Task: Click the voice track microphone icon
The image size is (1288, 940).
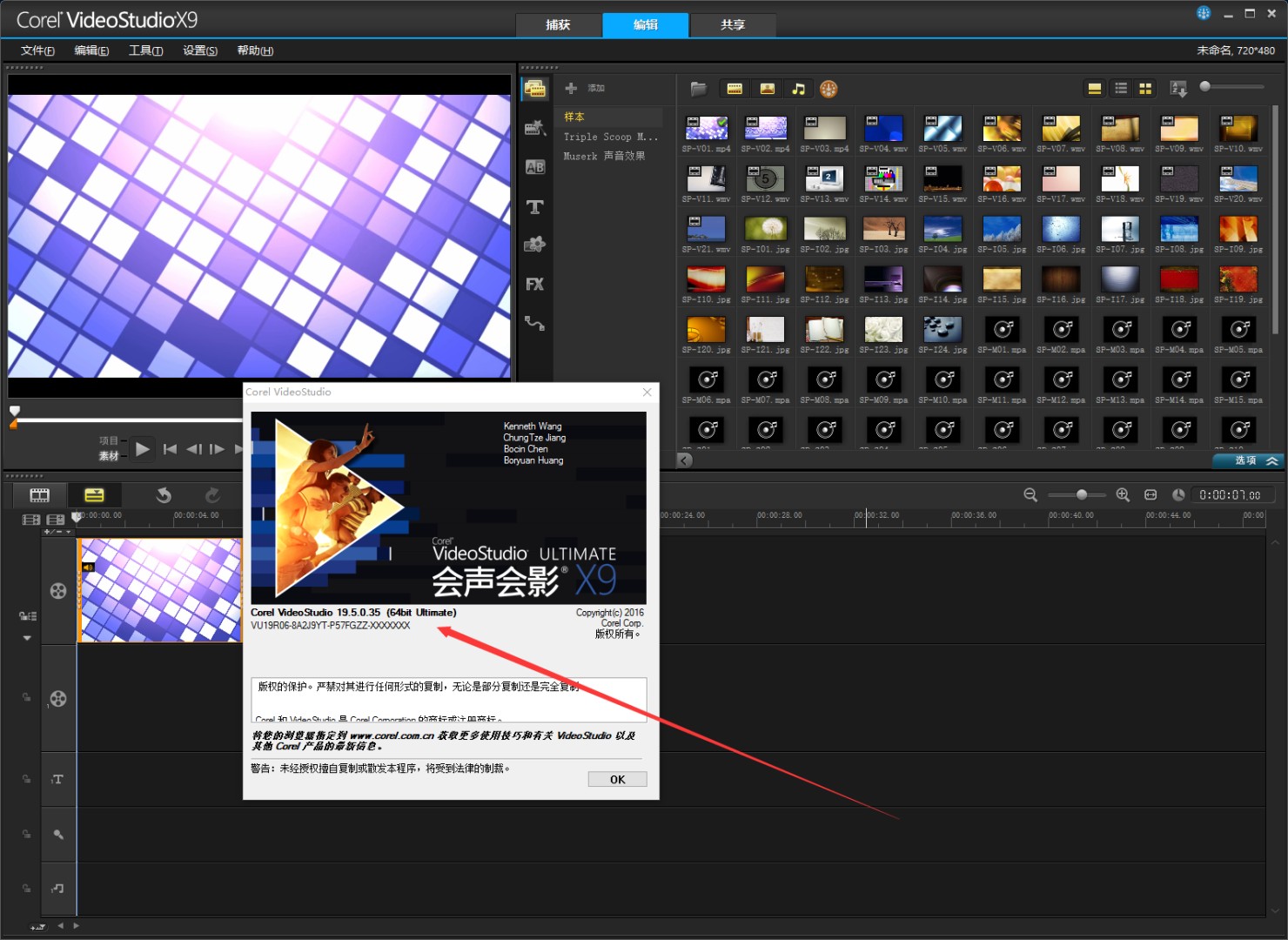Action: (58, 834)
